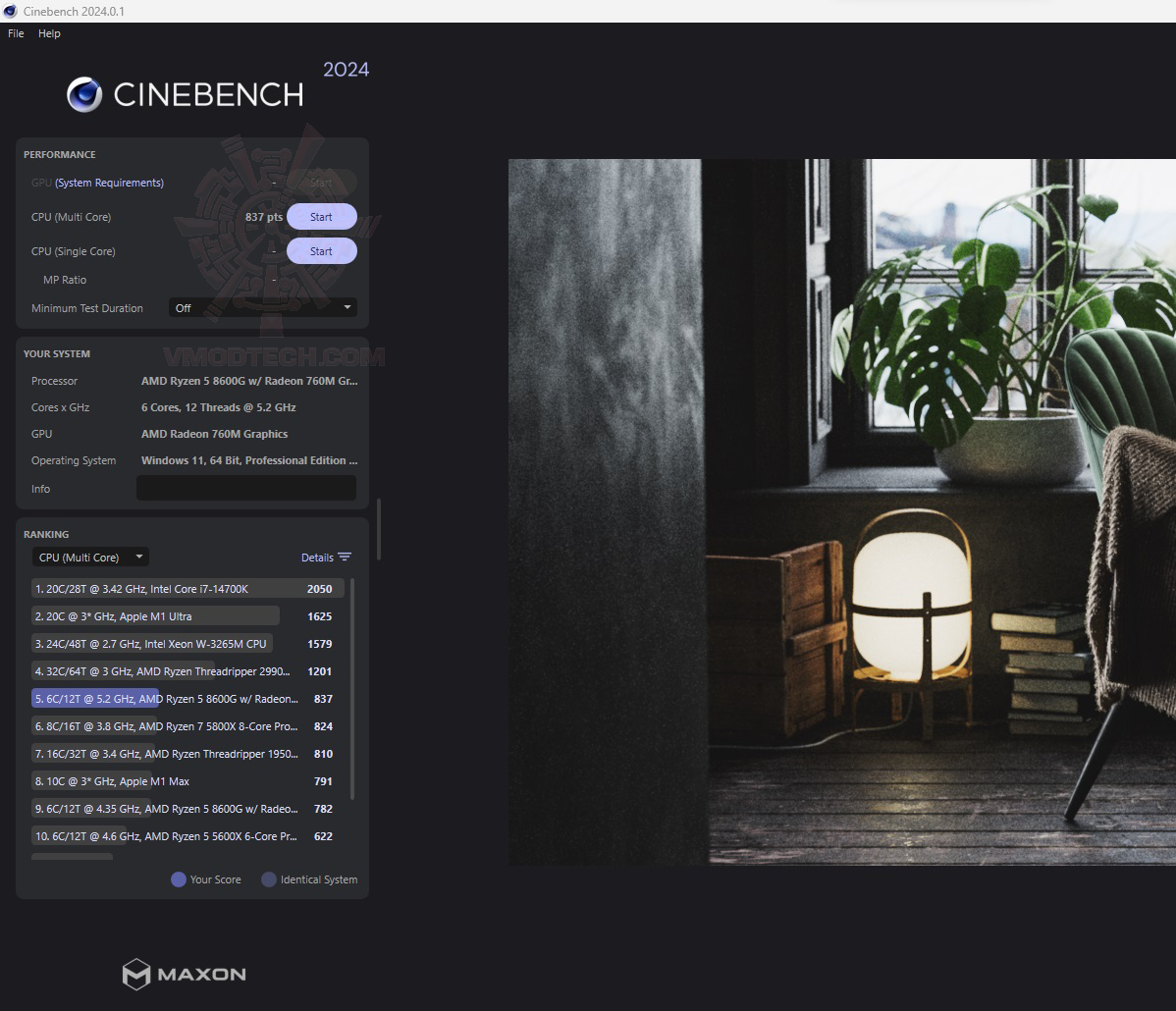Start the CPU Multi Core test
The width and height of the screenshot is (1176, 1011).
tap(321, 217)
